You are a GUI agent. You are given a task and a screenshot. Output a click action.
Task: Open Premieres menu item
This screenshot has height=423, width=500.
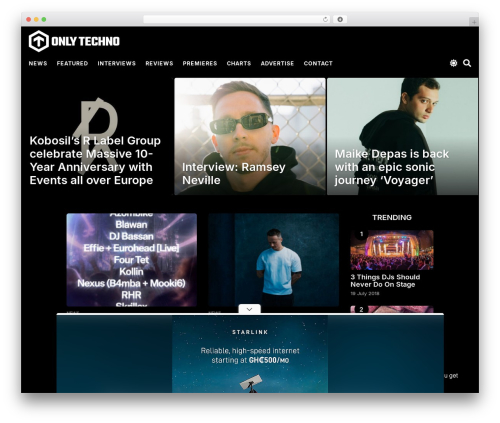click(x=200, y=63)
